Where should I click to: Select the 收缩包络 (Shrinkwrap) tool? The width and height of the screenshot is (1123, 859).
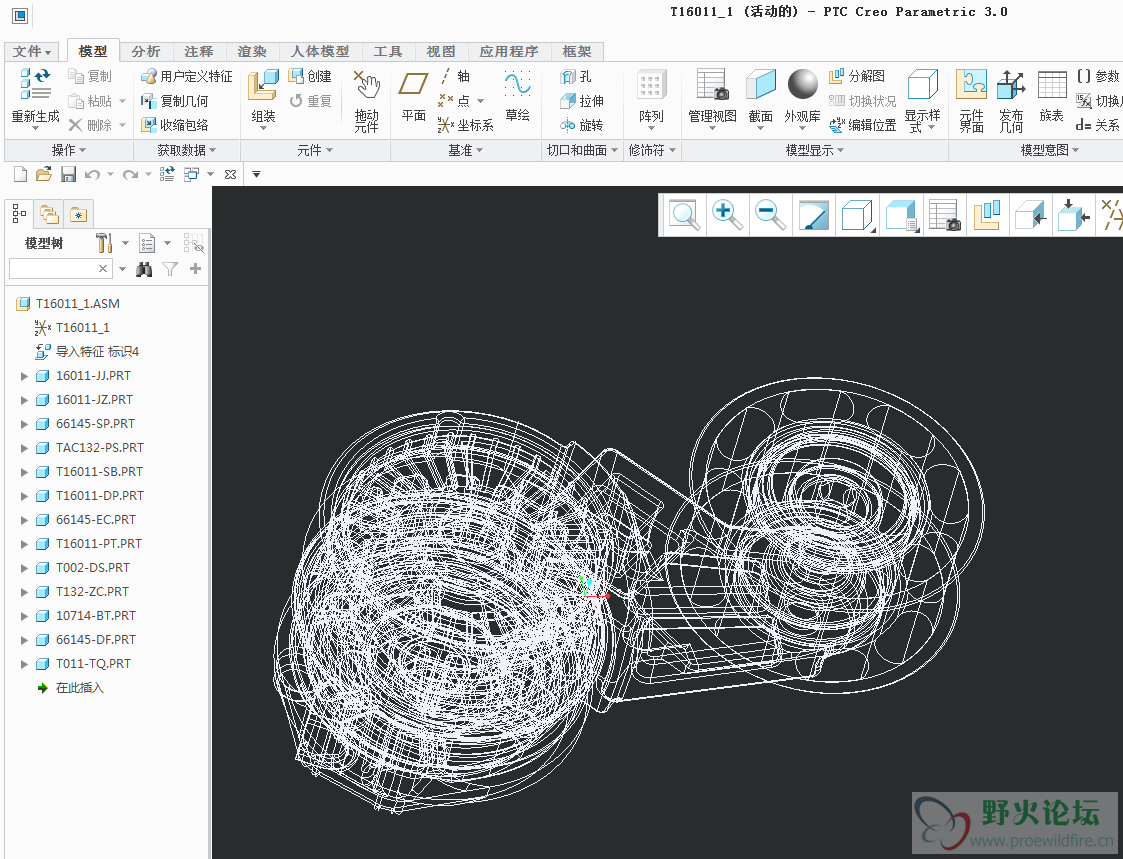(175, 125)
